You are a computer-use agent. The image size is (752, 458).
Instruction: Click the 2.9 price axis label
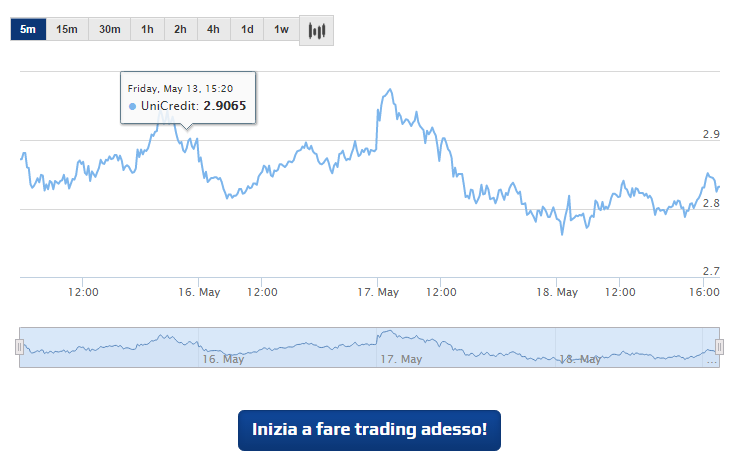coord(712,134)
